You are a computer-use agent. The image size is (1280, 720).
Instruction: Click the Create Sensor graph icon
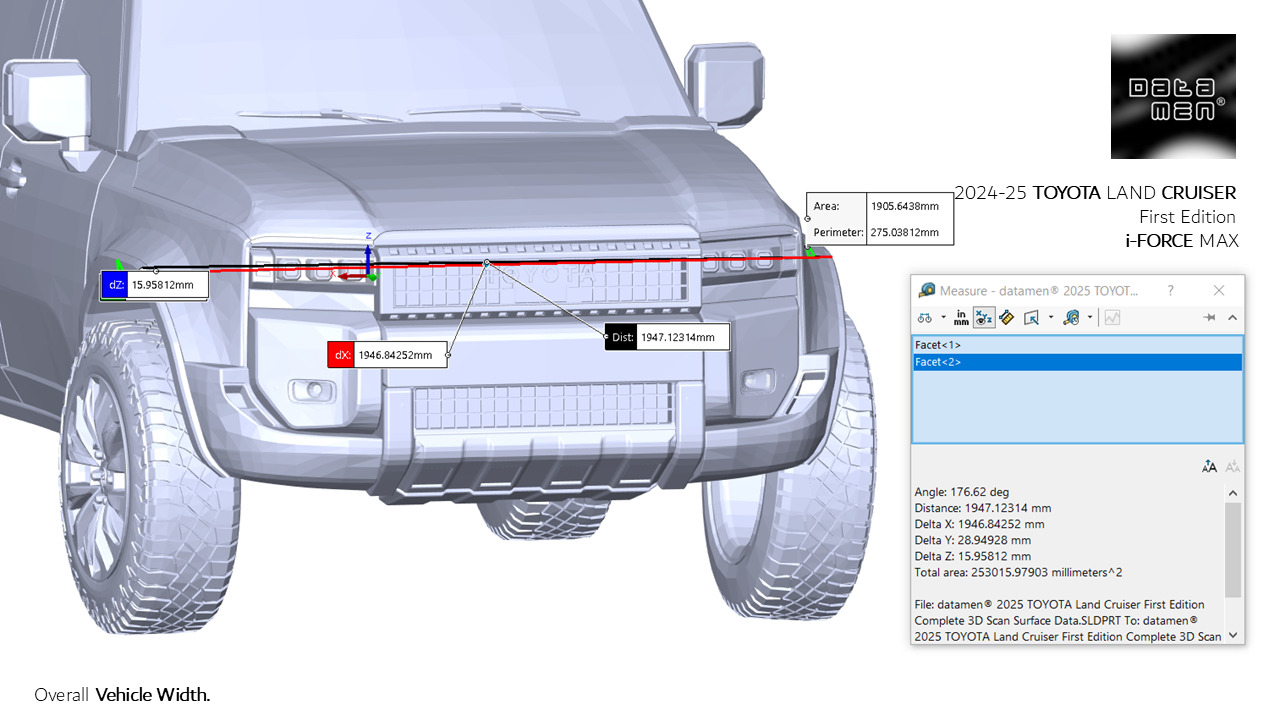1112,317
